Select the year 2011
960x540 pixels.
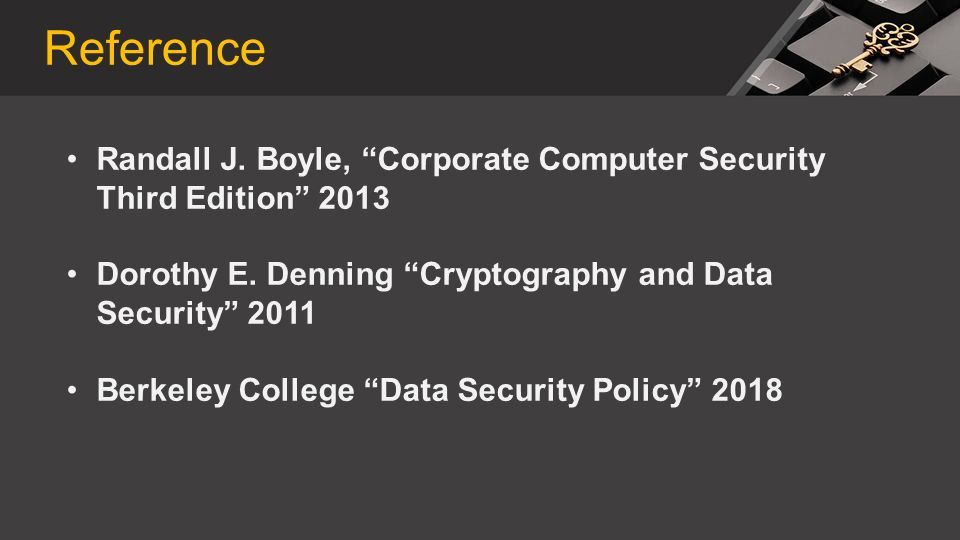[281, 313]
